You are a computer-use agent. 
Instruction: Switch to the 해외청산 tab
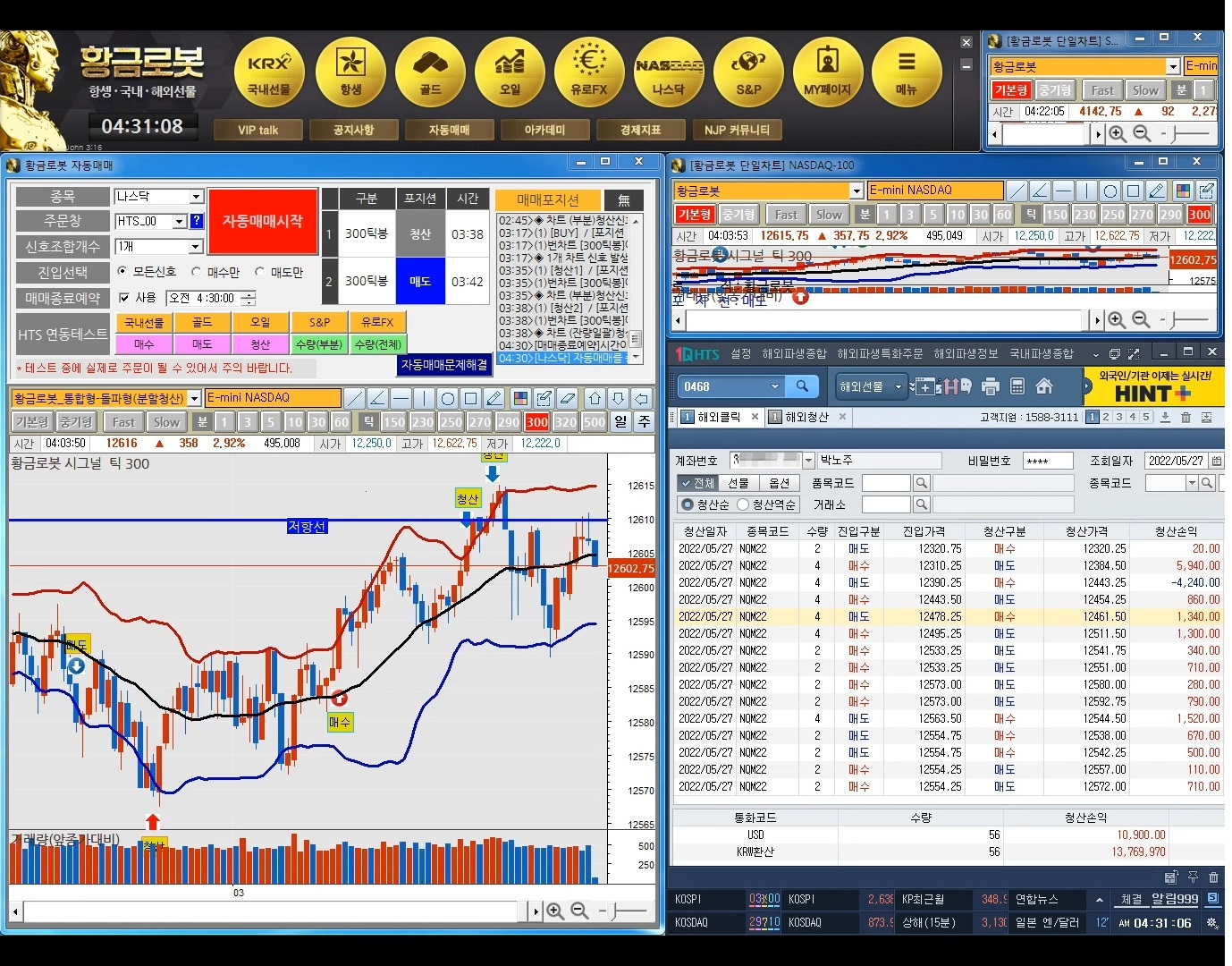click(806, 417)
